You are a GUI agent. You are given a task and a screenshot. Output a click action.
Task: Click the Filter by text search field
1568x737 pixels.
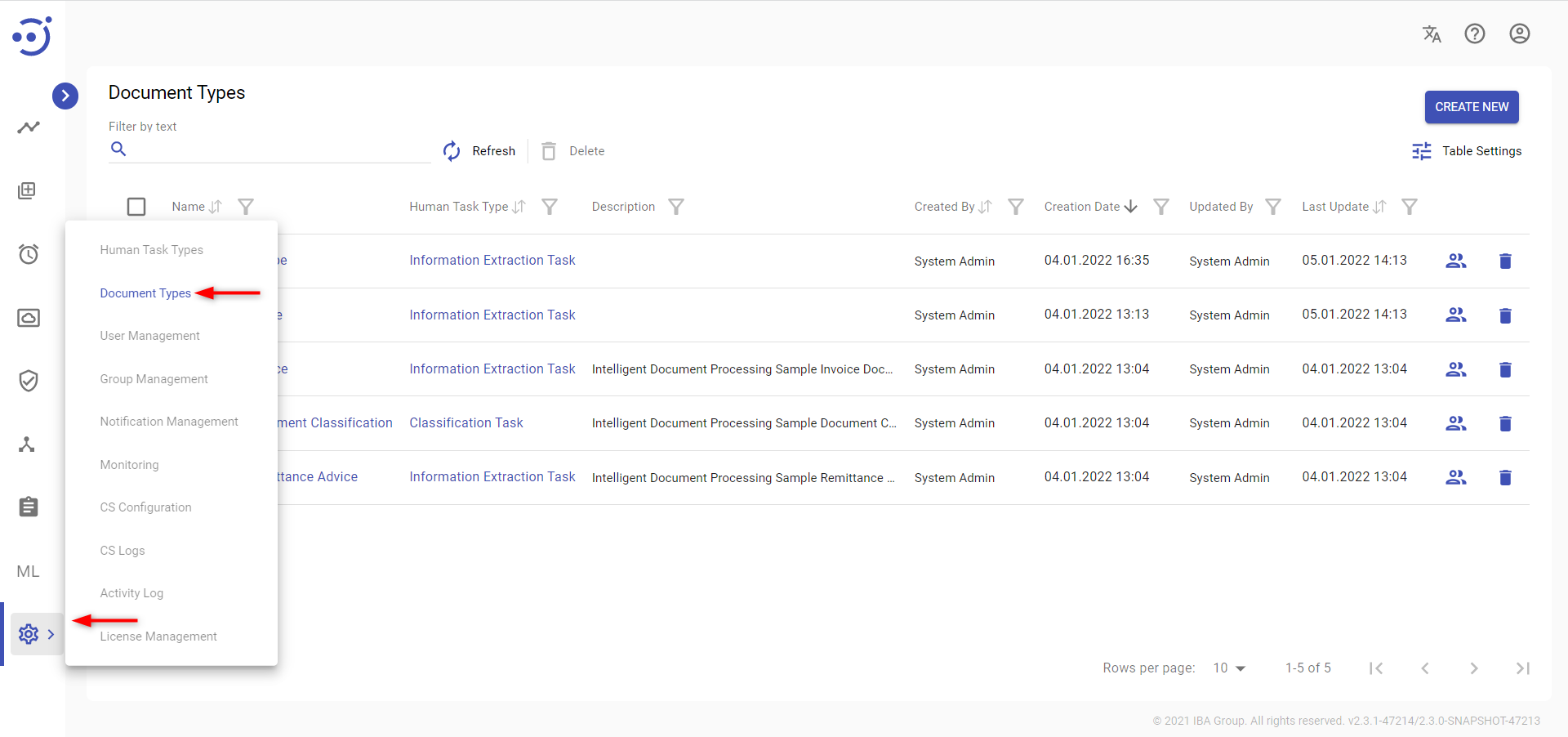[x=278, y=150]
